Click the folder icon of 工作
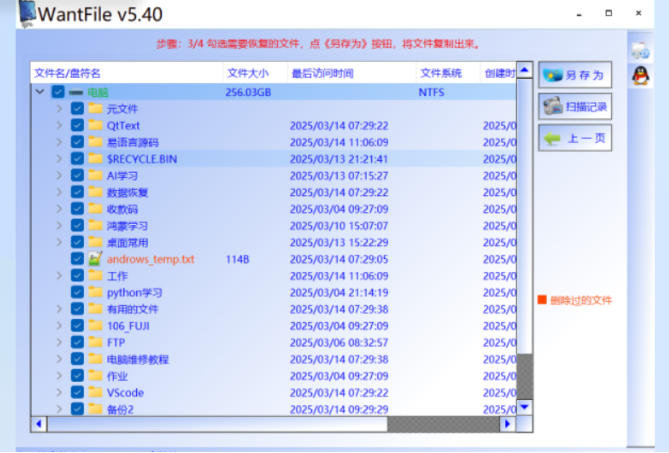 pos(96,276)
